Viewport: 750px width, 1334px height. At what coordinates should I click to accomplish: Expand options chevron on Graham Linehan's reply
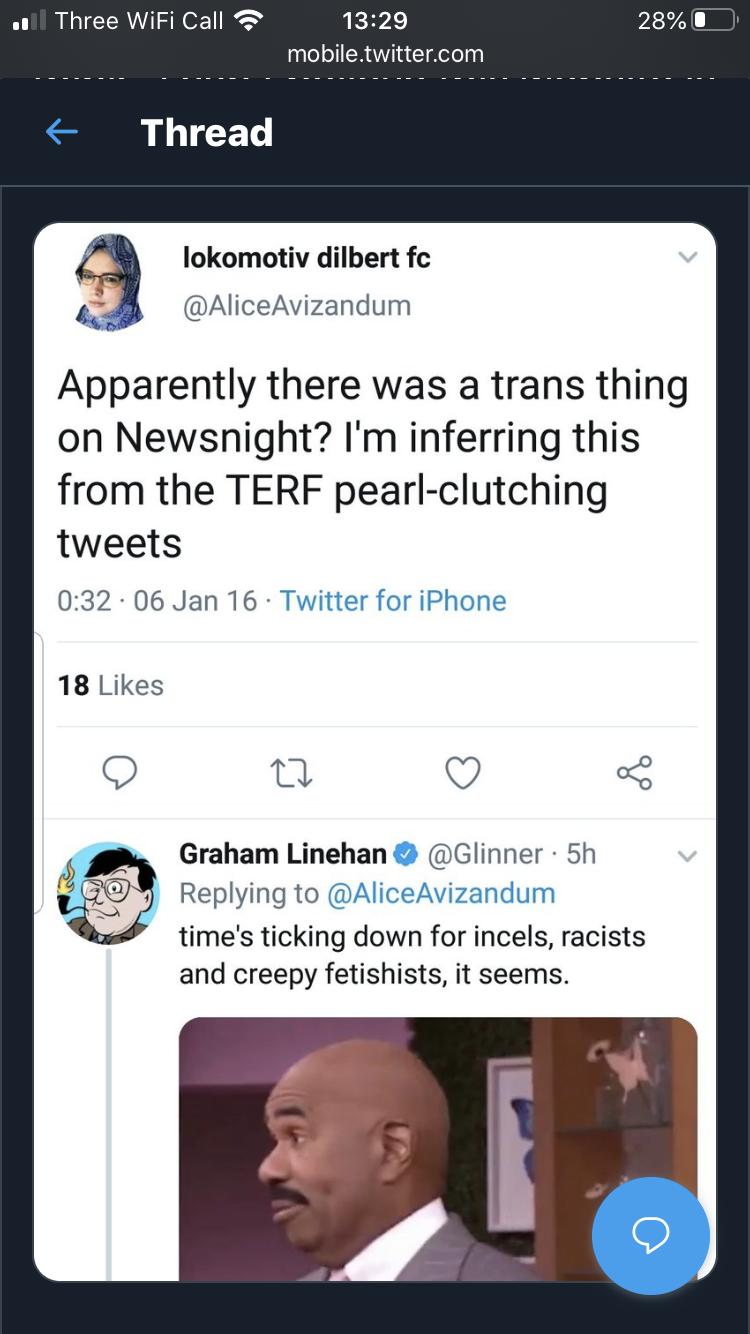[x=687, y=856]
